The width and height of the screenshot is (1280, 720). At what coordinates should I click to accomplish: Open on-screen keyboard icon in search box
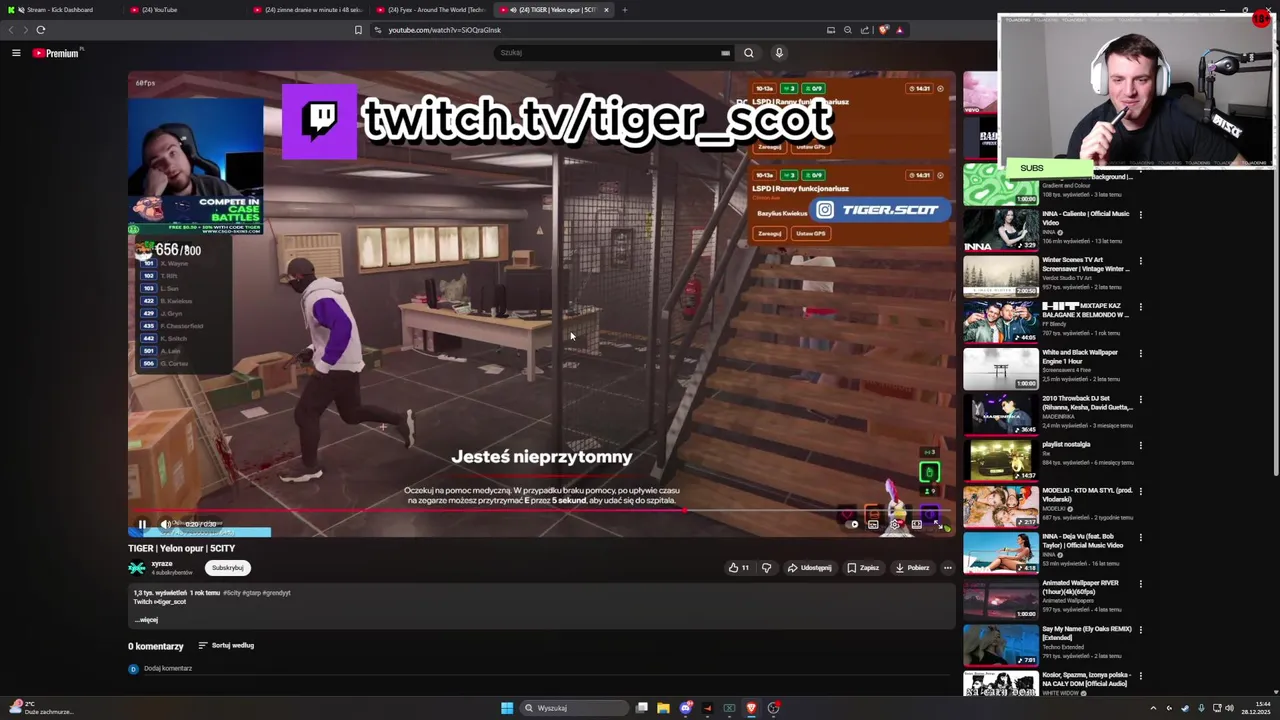[x=725, y=53]
